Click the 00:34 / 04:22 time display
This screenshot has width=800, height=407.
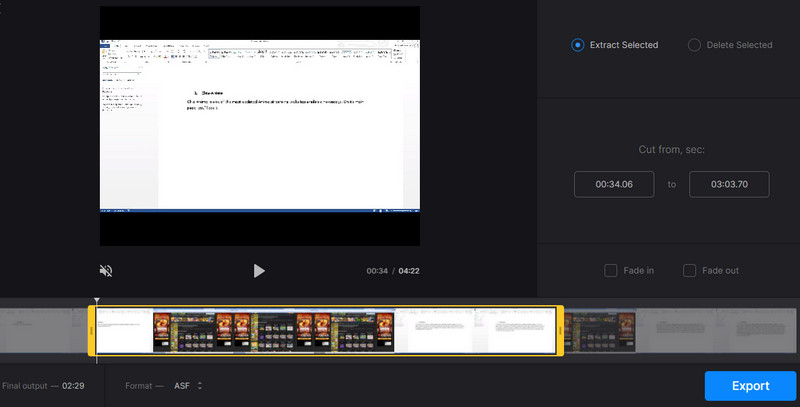tap(393, 271)
